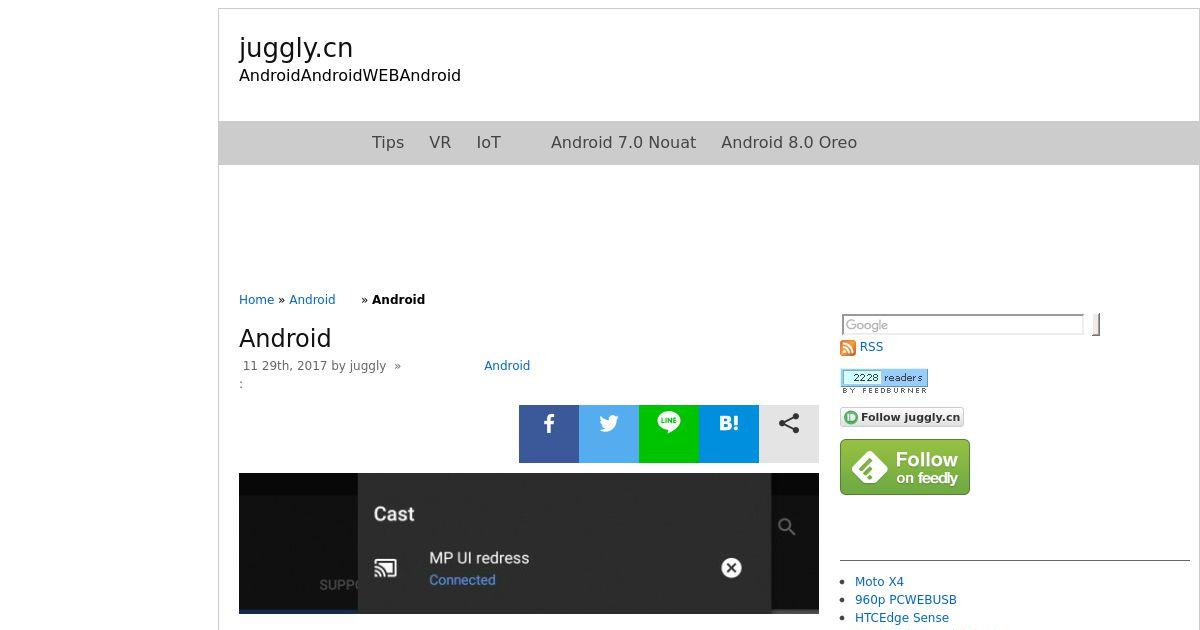The height and width of the screenshot is (630, 1200).
Task: Focus the Google custom search field
Action: [963, 325]
